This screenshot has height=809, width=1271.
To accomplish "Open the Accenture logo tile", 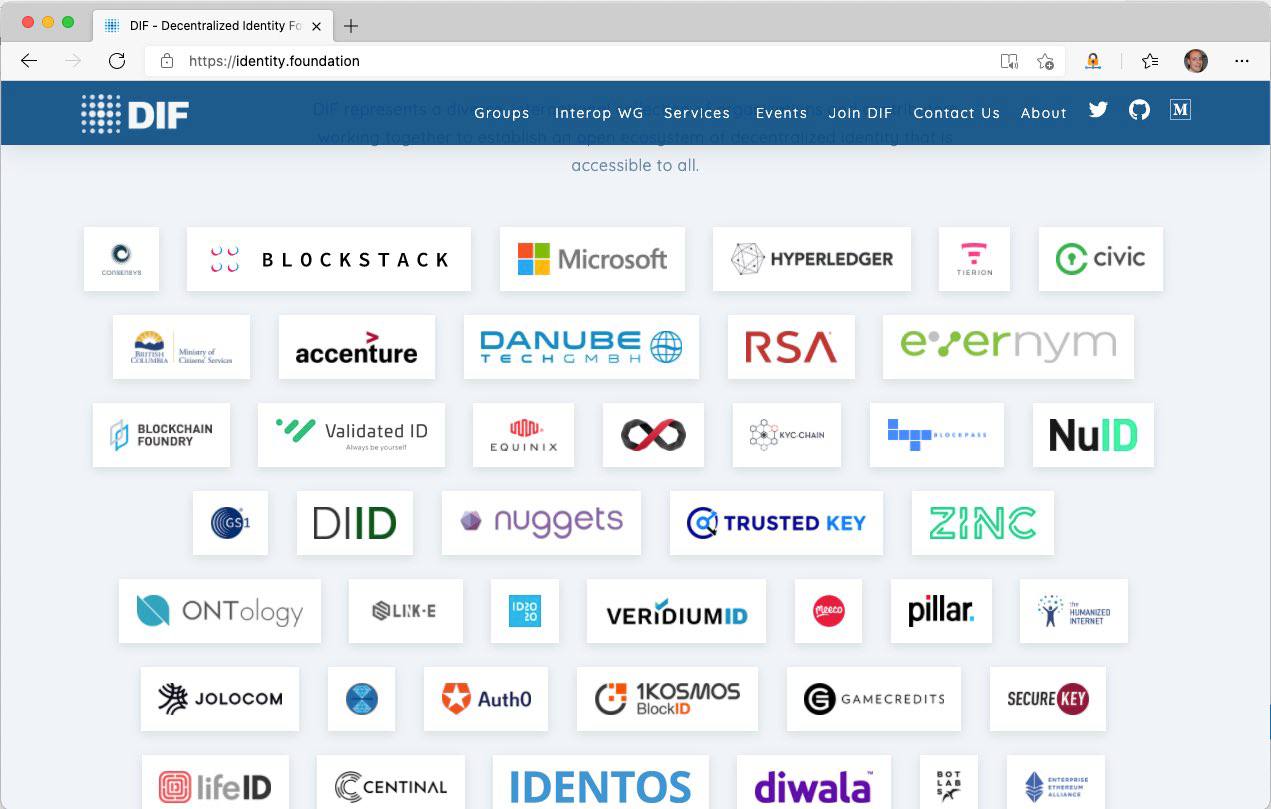I will pos(357,347).
